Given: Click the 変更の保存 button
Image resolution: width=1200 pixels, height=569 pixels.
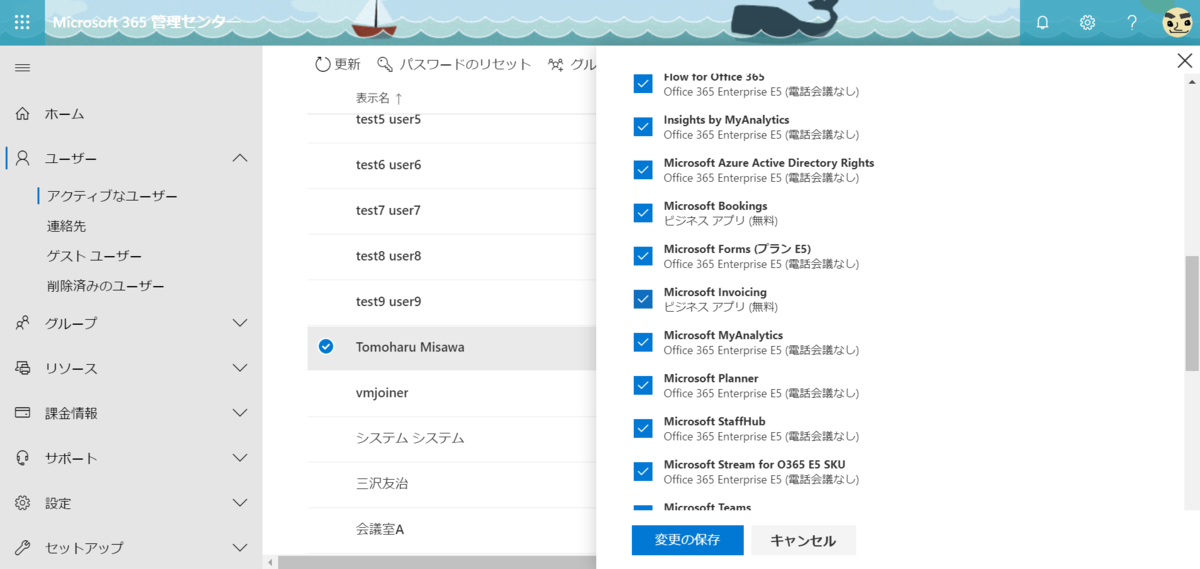Looking at the screenshot, I should (688, 540).
